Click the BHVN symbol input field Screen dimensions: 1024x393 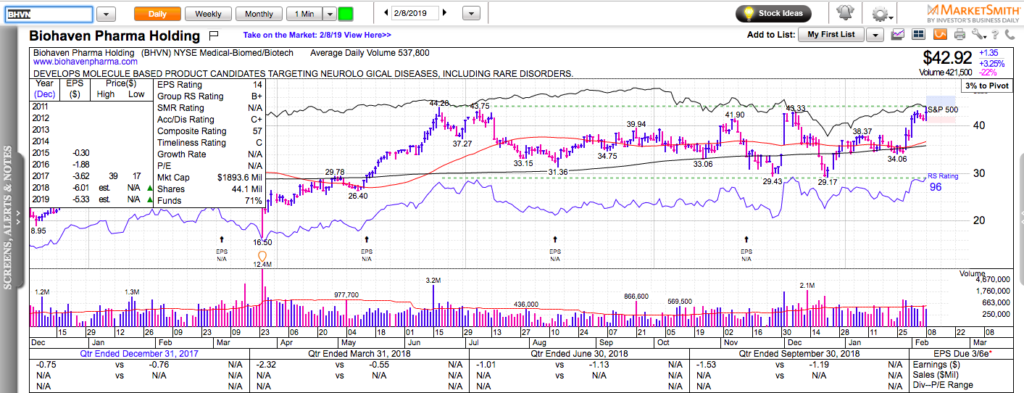(49, 14)
